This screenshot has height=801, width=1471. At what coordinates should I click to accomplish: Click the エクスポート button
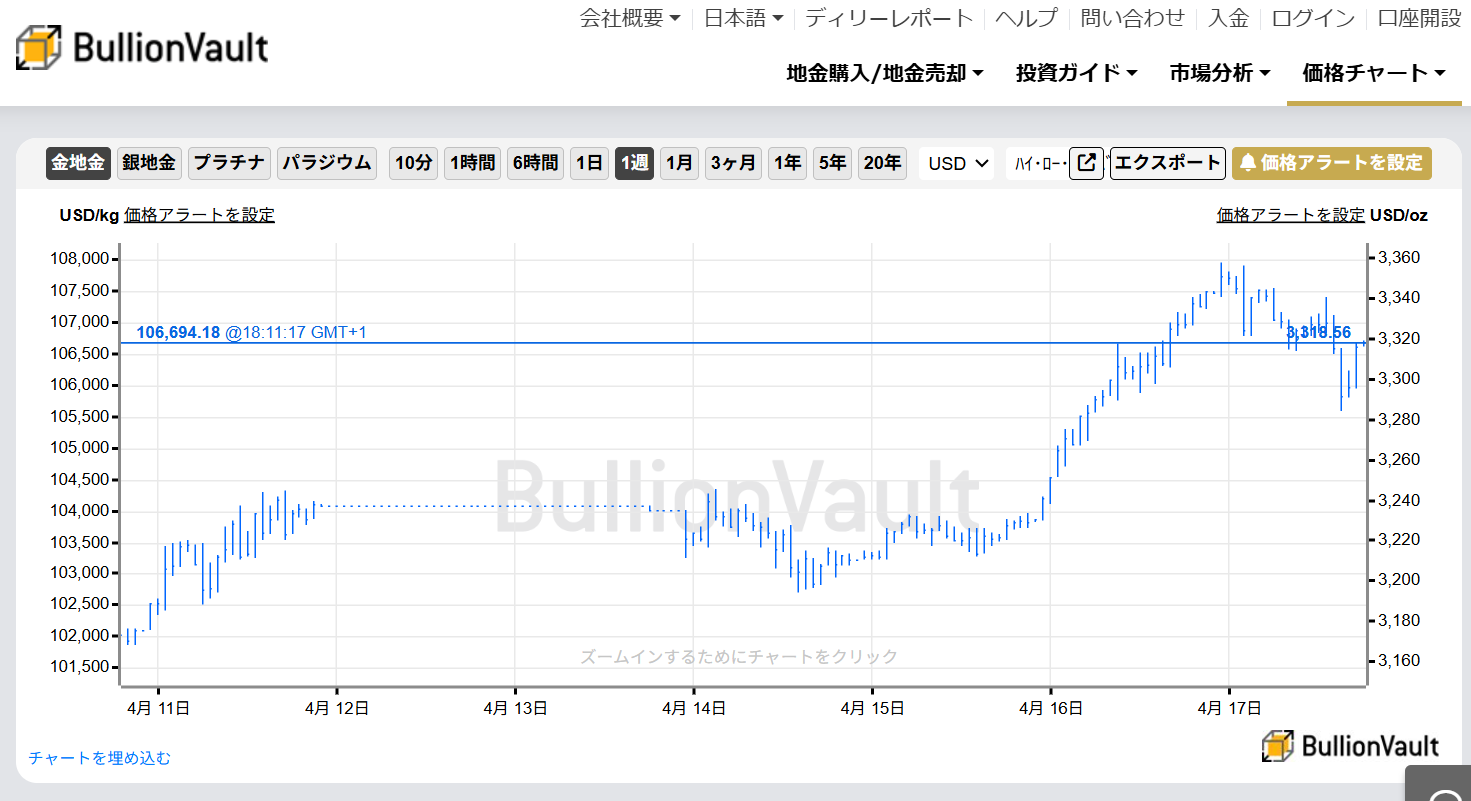tap(1168, 163)
